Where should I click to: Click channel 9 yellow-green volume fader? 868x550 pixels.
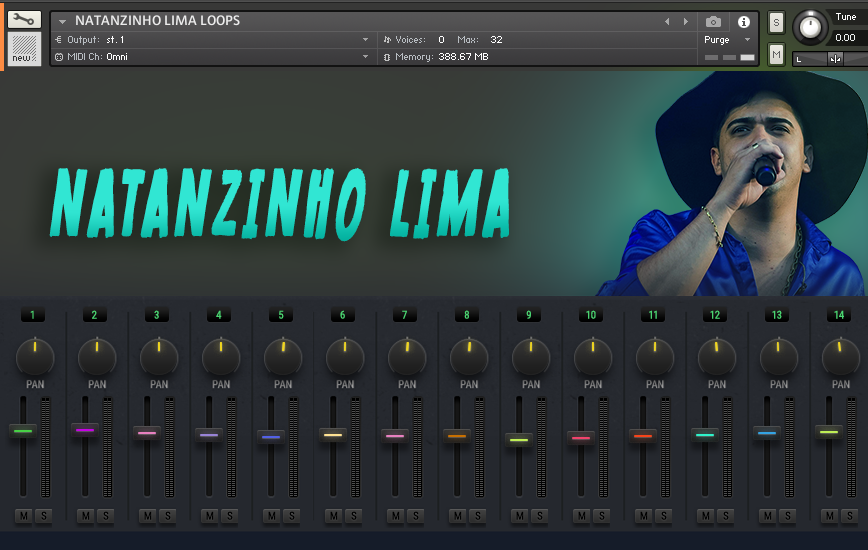coord(519,440)
